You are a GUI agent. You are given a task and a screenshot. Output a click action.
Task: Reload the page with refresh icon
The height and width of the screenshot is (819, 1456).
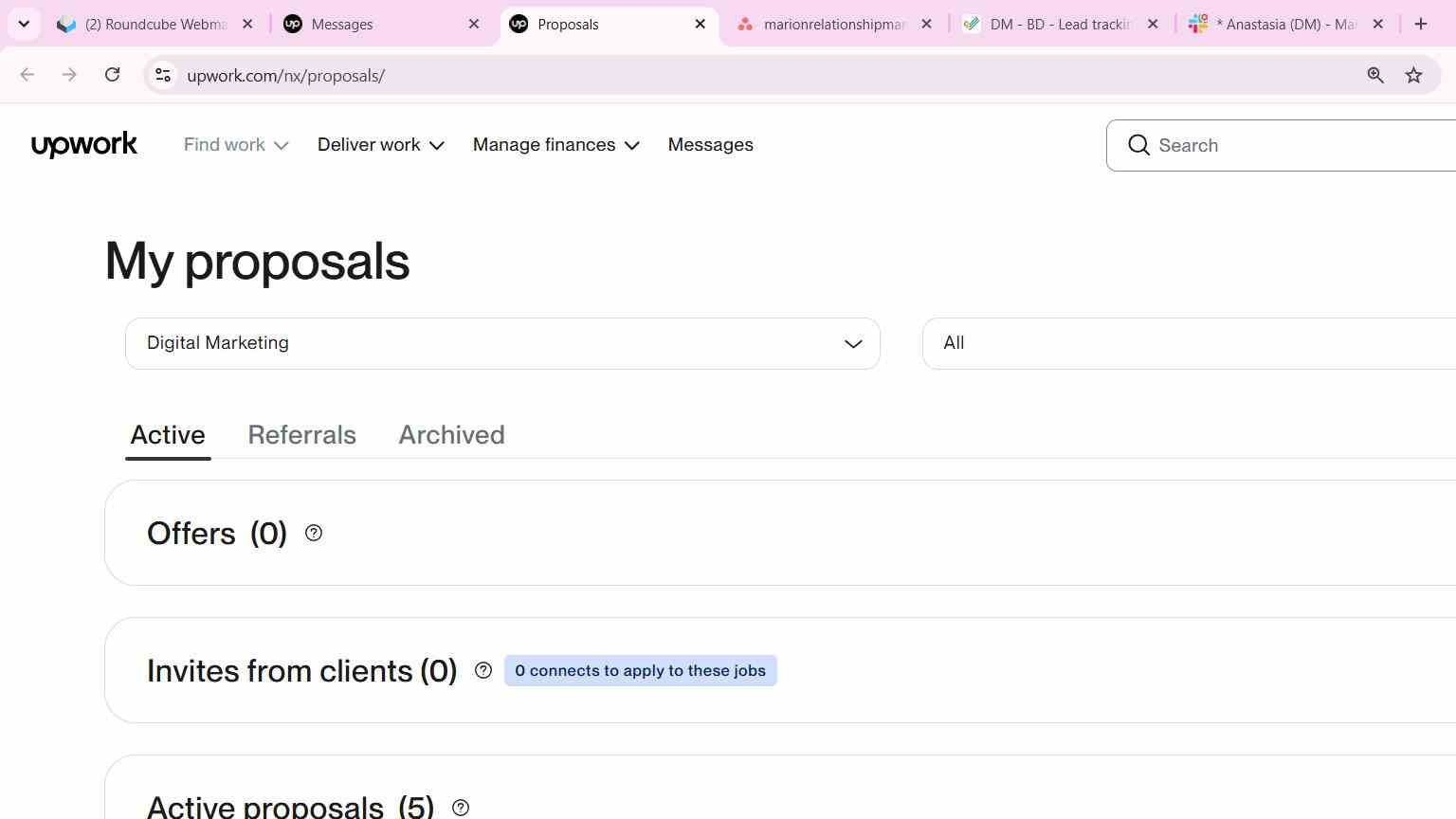[x=112, y=75]
